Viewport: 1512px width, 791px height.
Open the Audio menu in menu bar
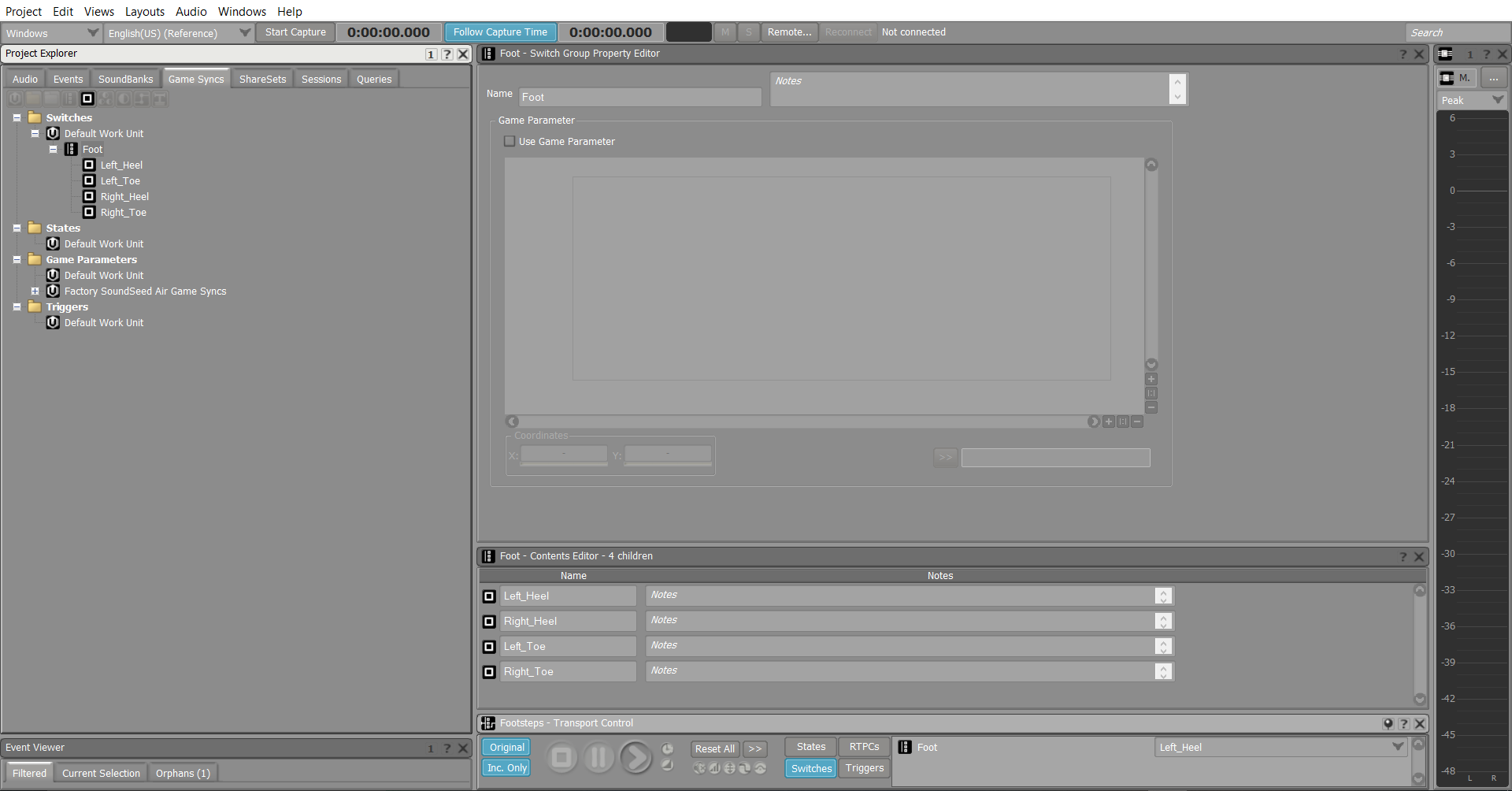[191, 12]
